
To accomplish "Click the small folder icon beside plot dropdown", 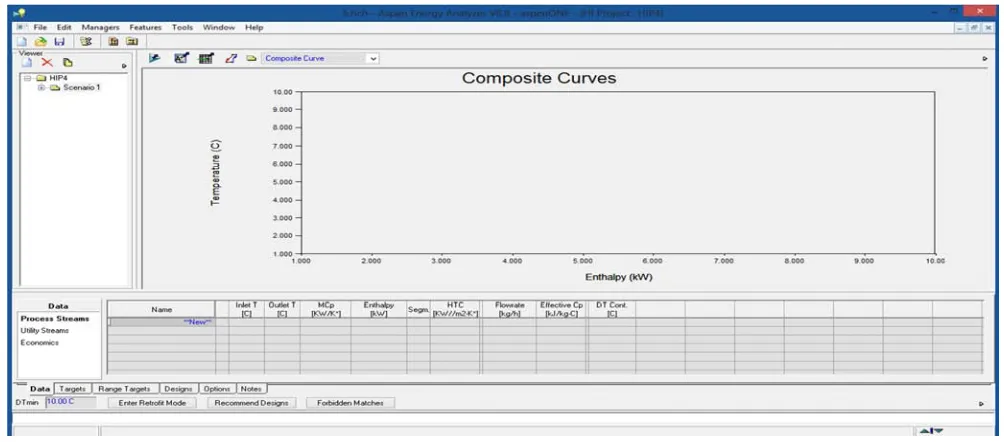I will point(252,58).
